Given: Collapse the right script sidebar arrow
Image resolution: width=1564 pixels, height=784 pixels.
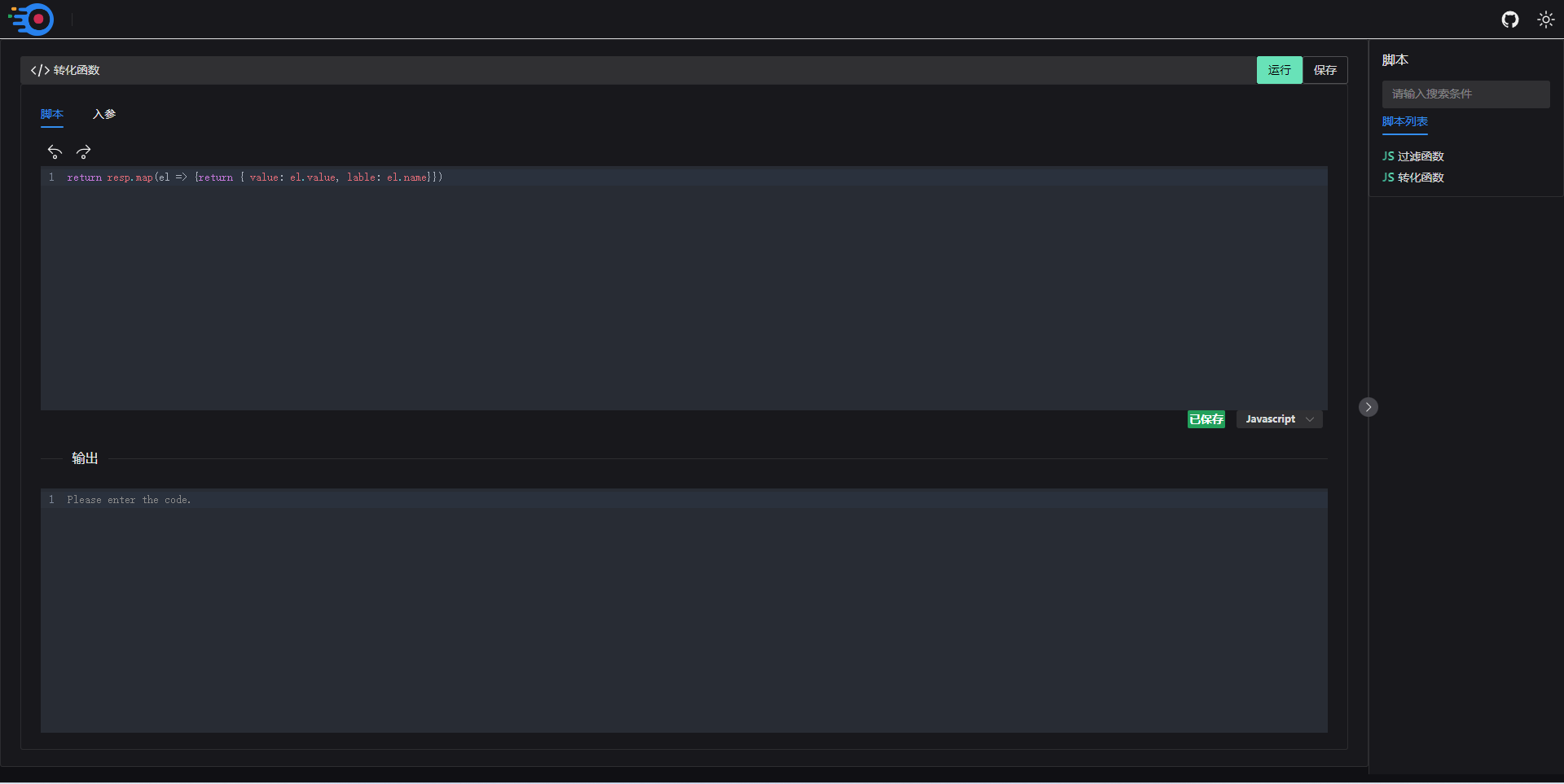Looking at the screenshot, I should tap(1368, 407).
